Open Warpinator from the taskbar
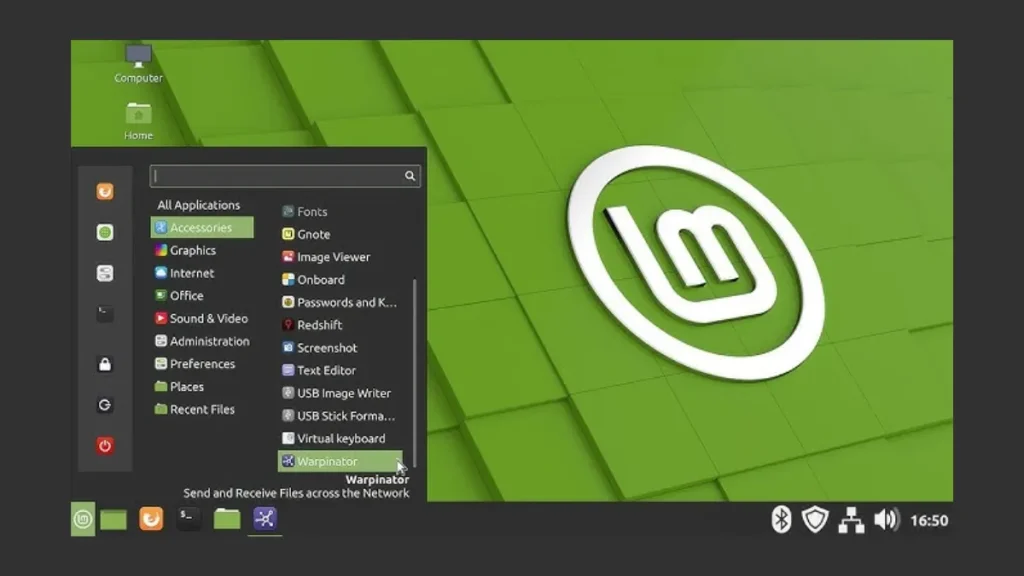 click(264, 519)
